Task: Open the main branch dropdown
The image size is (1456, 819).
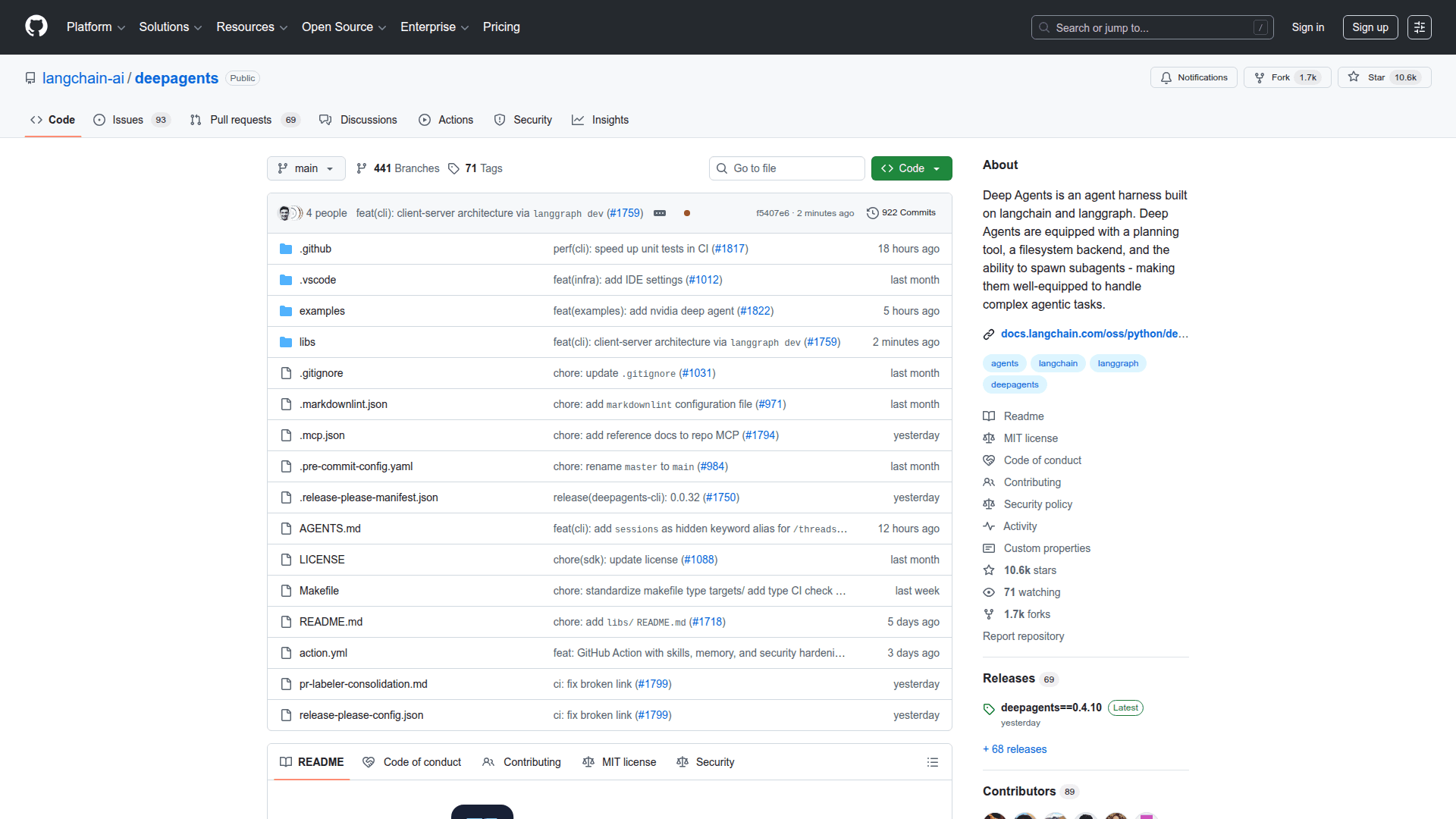Action: pyautogui.click(x=306, y=168)
